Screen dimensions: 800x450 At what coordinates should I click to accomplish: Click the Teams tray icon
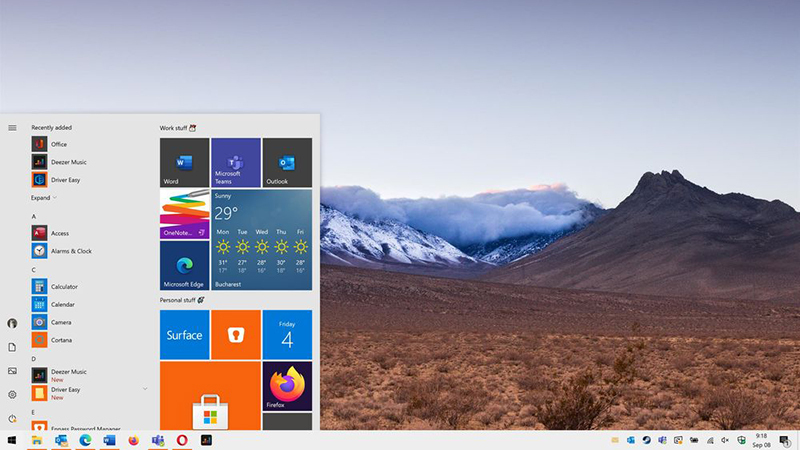coord(662,440)
